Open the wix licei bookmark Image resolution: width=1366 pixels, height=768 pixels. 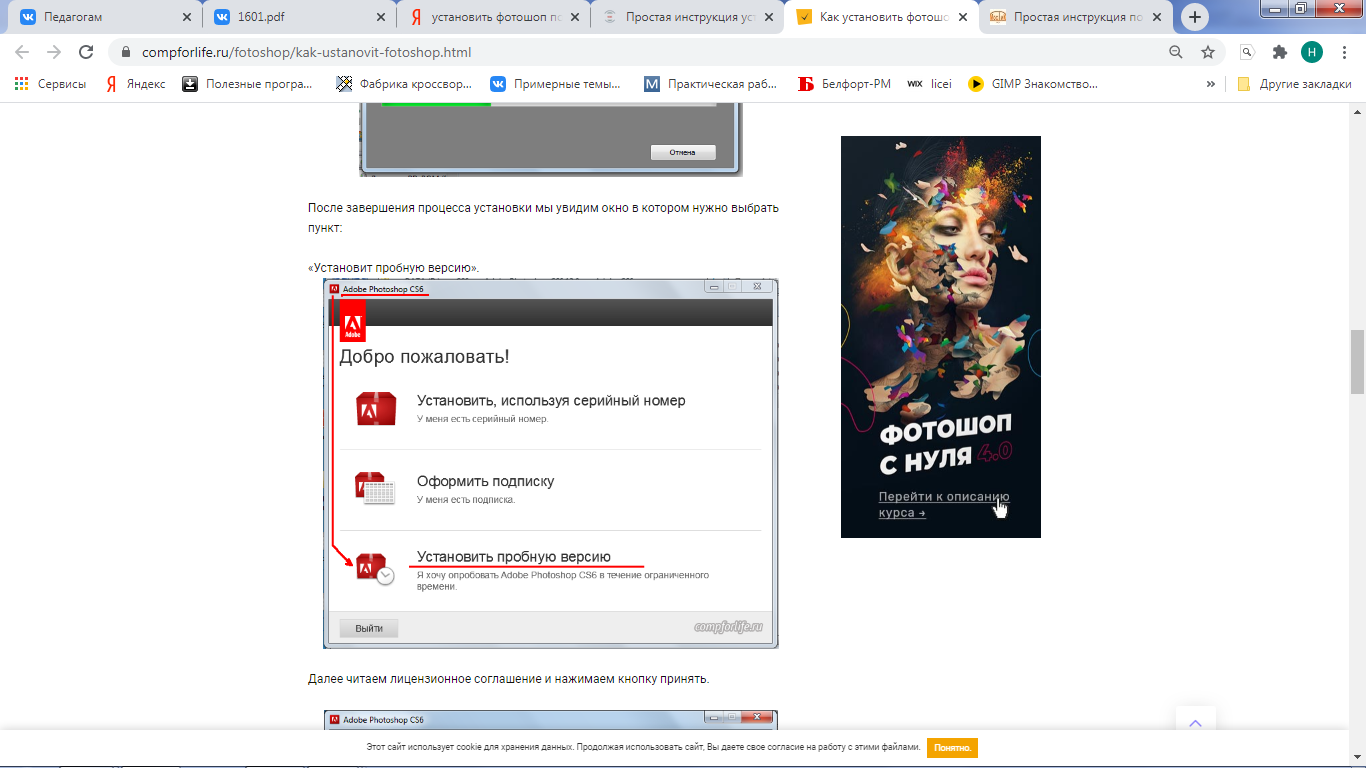point(929,84)
